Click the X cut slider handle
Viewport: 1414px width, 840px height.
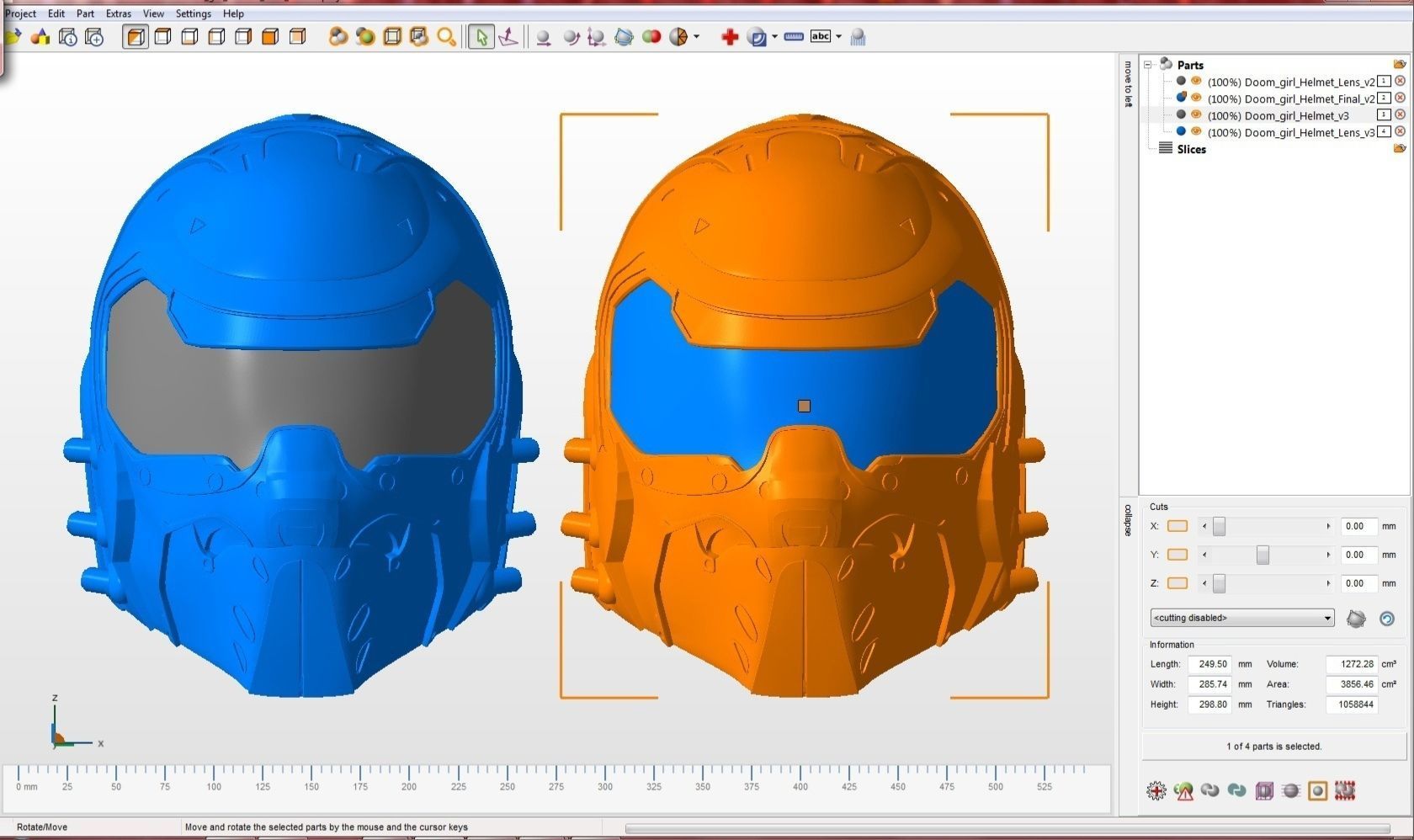pyautogui.click(x=1219, y=526)
